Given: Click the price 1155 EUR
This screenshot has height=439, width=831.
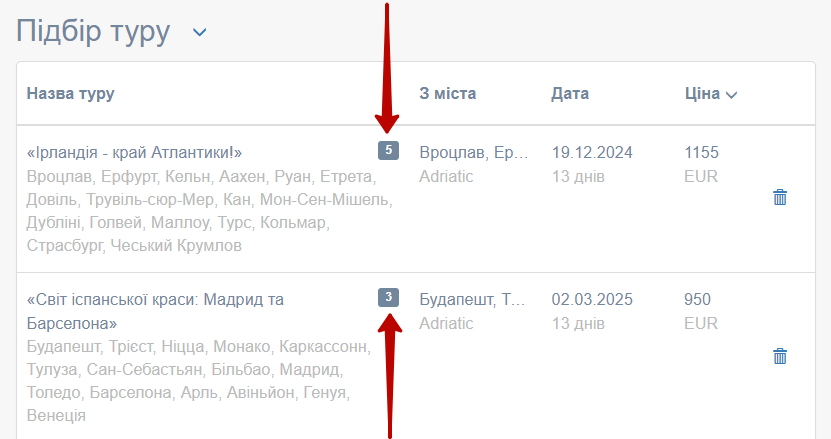Looking at the screenshot, I should (701, 153).
